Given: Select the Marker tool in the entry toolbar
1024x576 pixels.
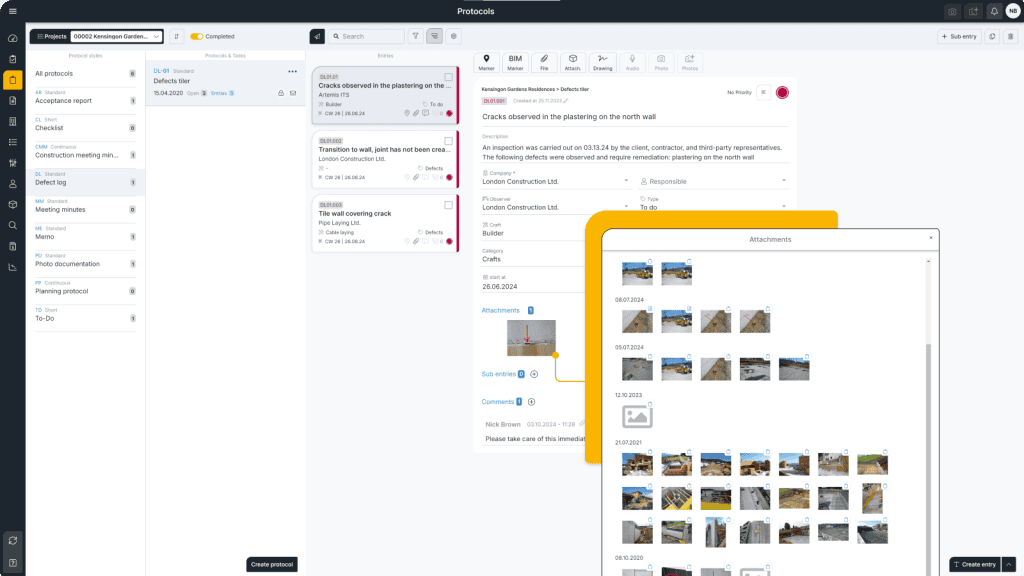Looking at the screenshot, I should [486, 62].
